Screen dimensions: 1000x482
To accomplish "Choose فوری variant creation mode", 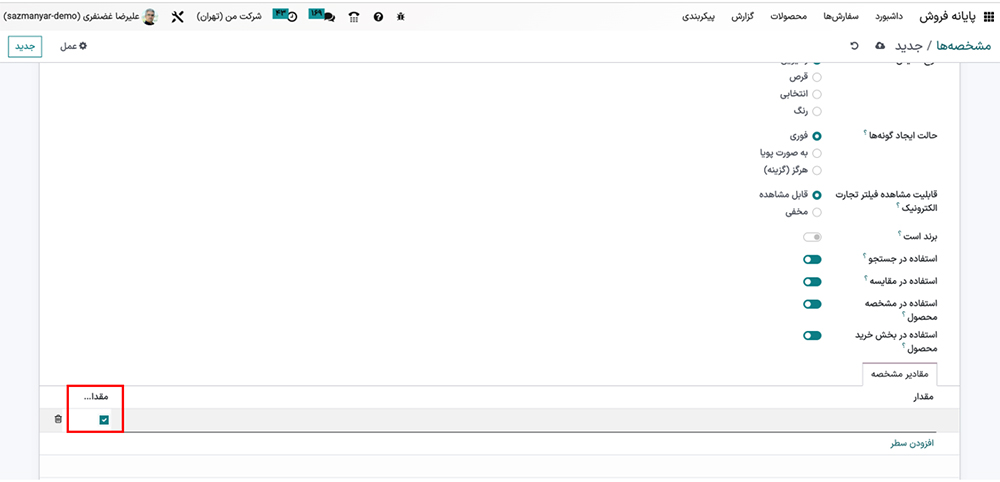I will pos(817,136).
